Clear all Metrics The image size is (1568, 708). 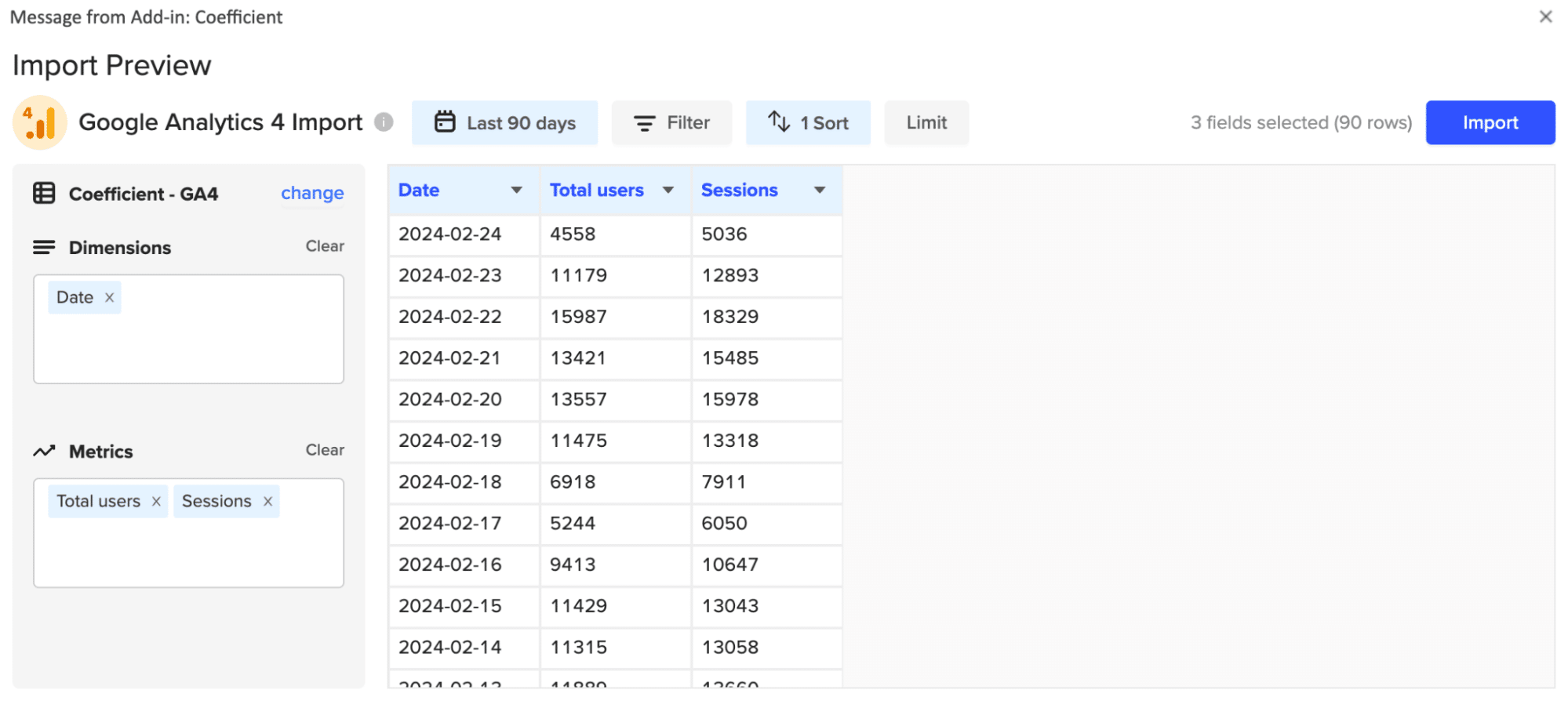325,450
